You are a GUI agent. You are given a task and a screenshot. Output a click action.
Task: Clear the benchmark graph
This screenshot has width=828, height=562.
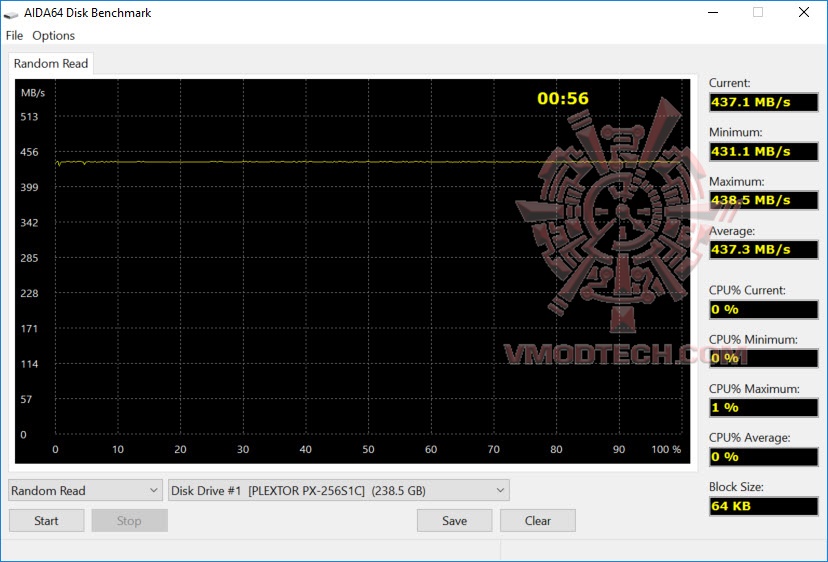pyautogui.click(x=538, y=521)
